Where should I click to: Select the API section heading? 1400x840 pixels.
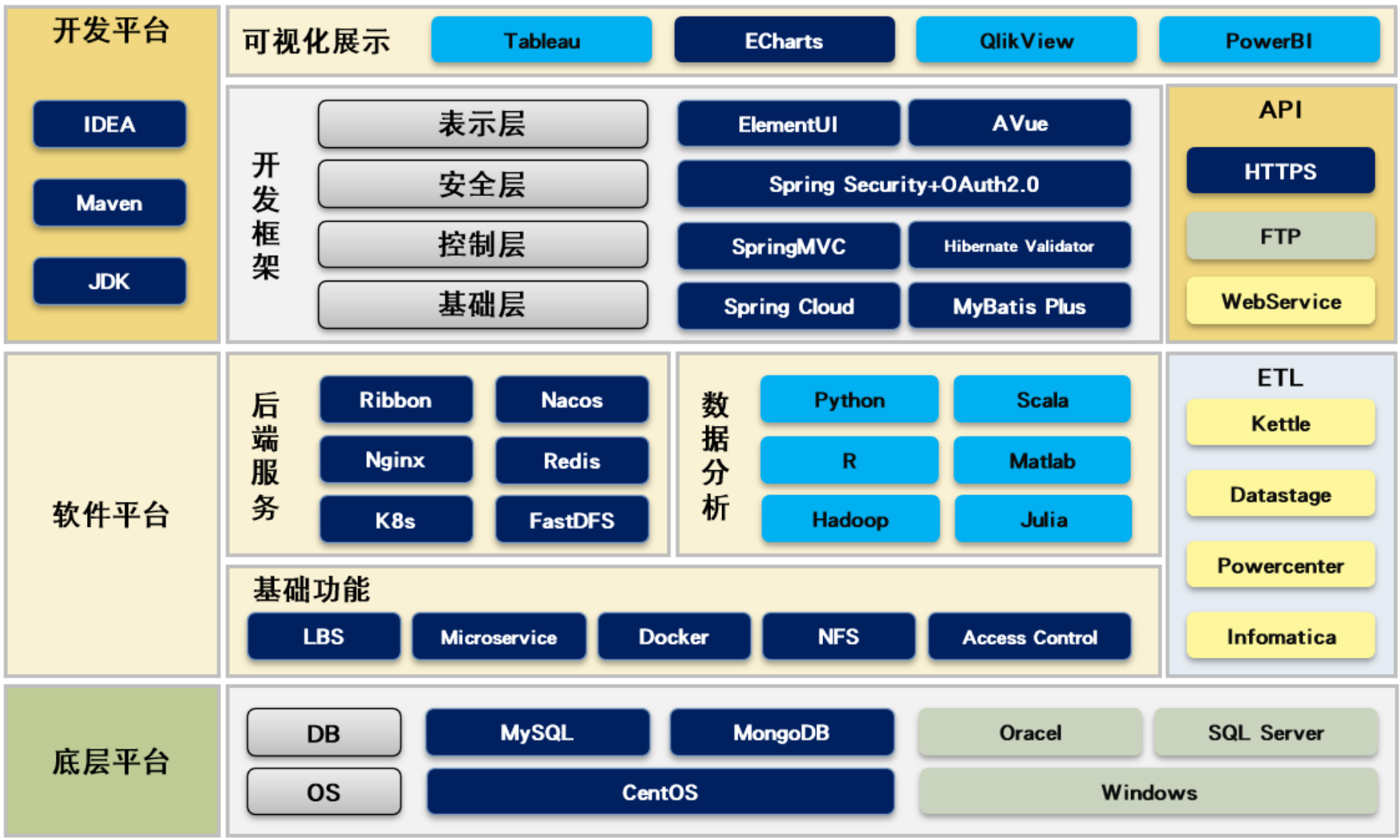1281,110
